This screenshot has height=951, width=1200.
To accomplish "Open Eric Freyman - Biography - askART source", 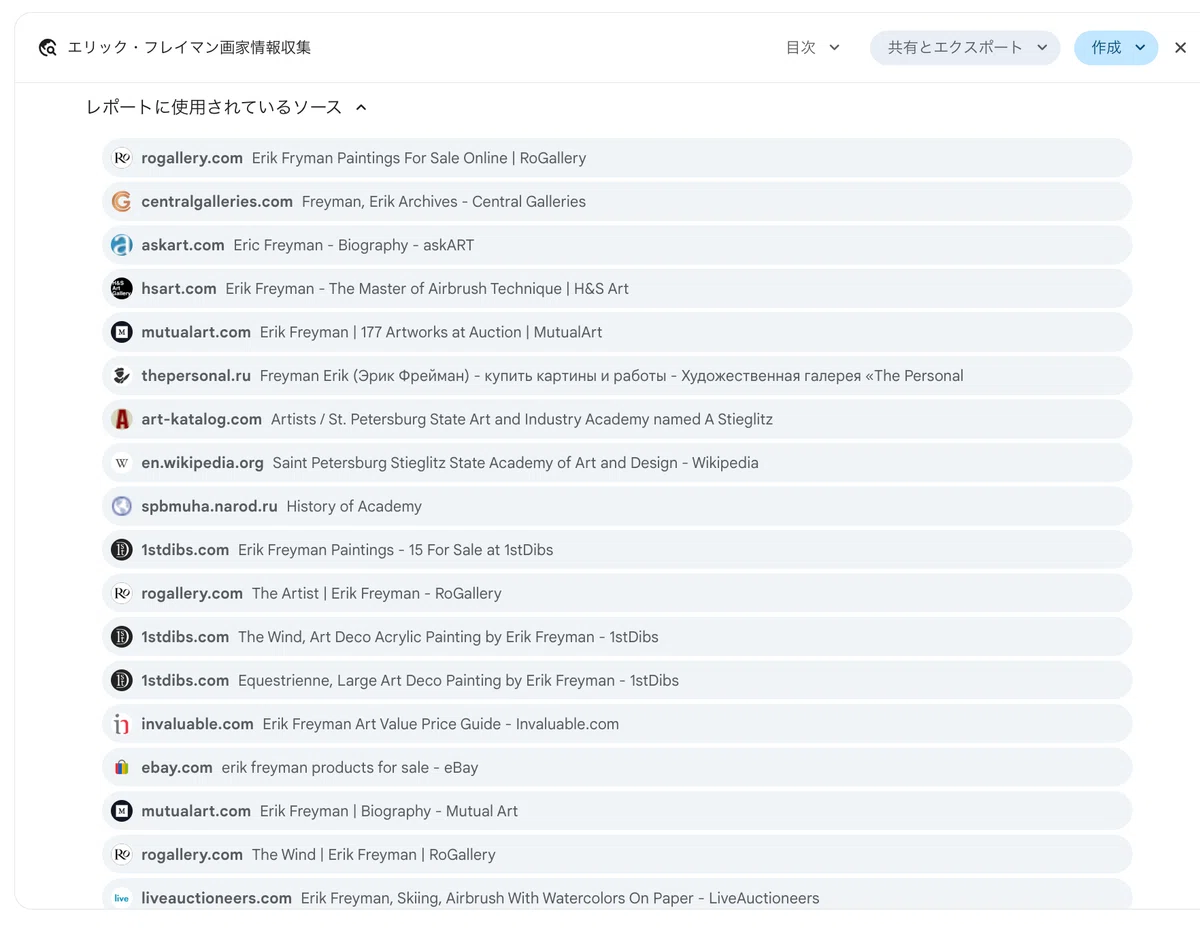I will (617, 245).
